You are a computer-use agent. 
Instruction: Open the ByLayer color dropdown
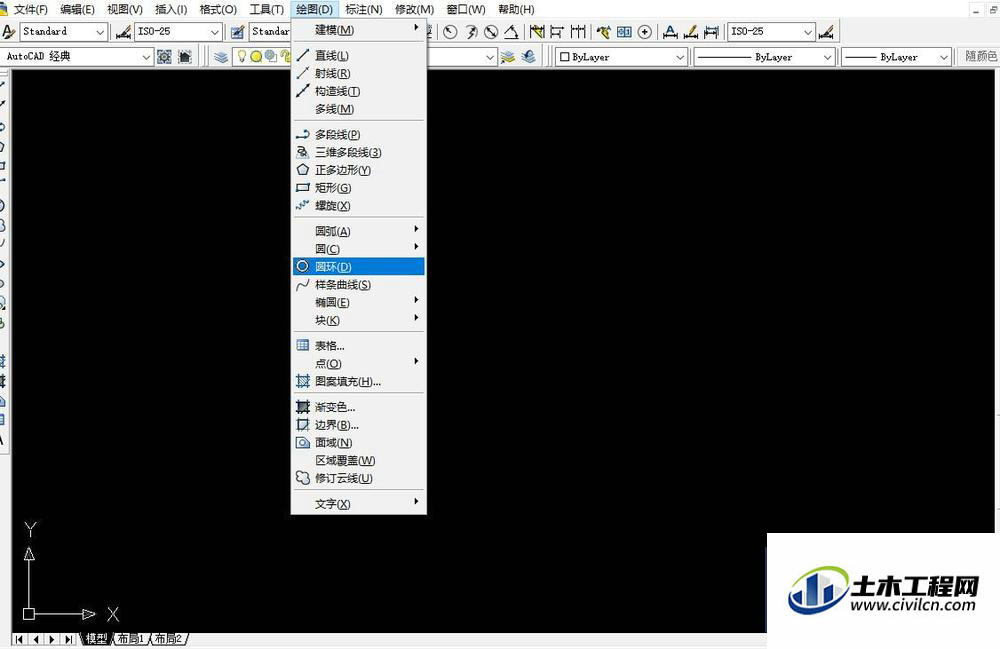[621, 57]
